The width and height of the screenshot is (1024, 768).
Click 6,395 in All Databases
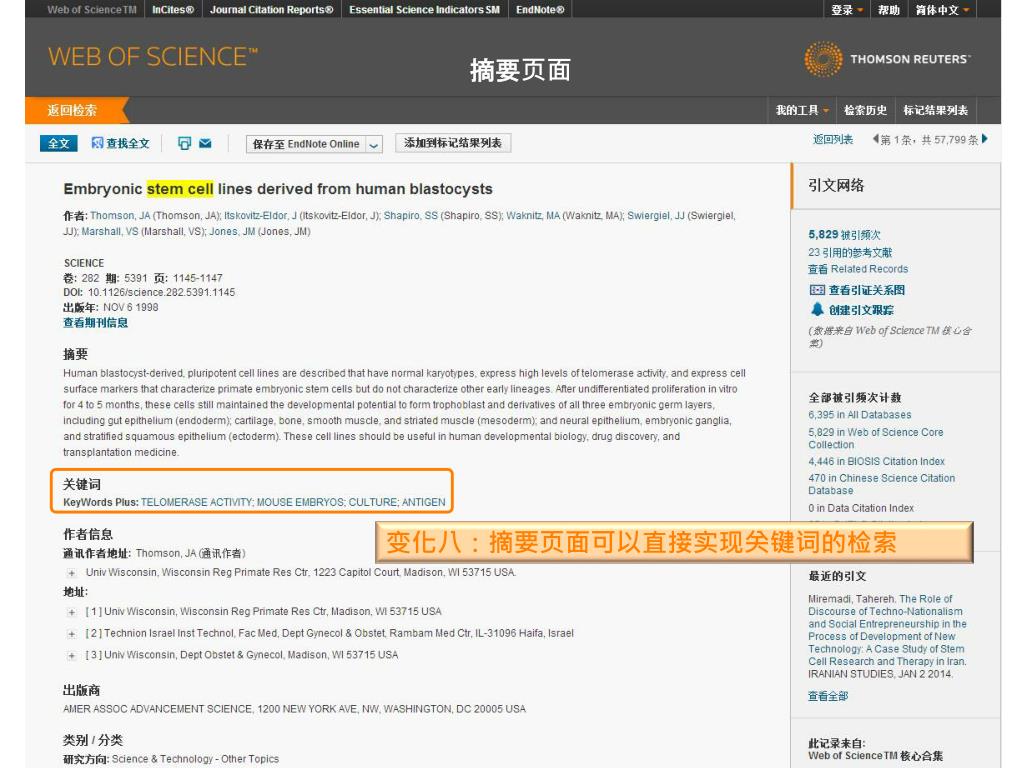tap(859, 415)
